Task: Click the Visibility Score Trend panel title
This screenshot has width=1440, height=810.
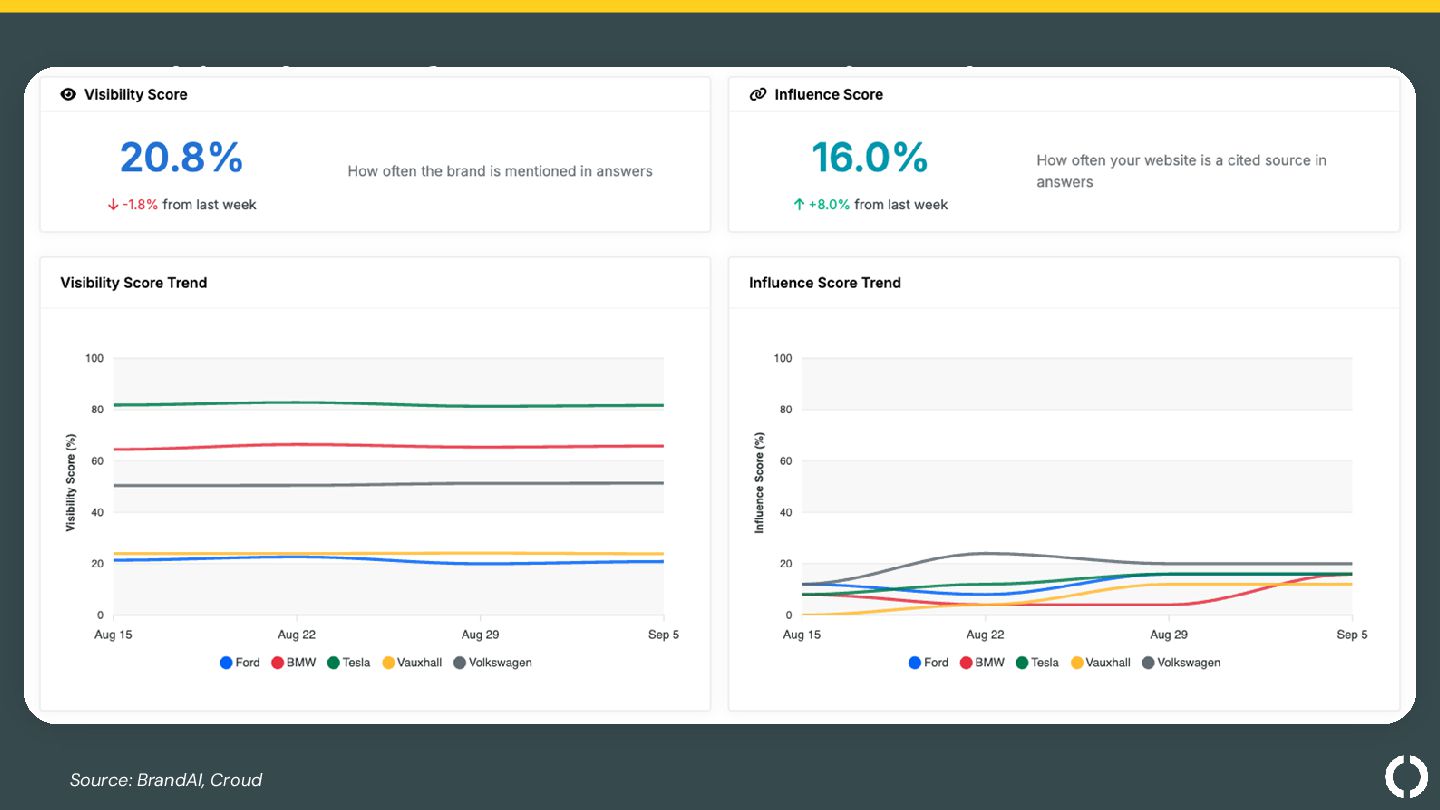Action: [x=134, y=283]
